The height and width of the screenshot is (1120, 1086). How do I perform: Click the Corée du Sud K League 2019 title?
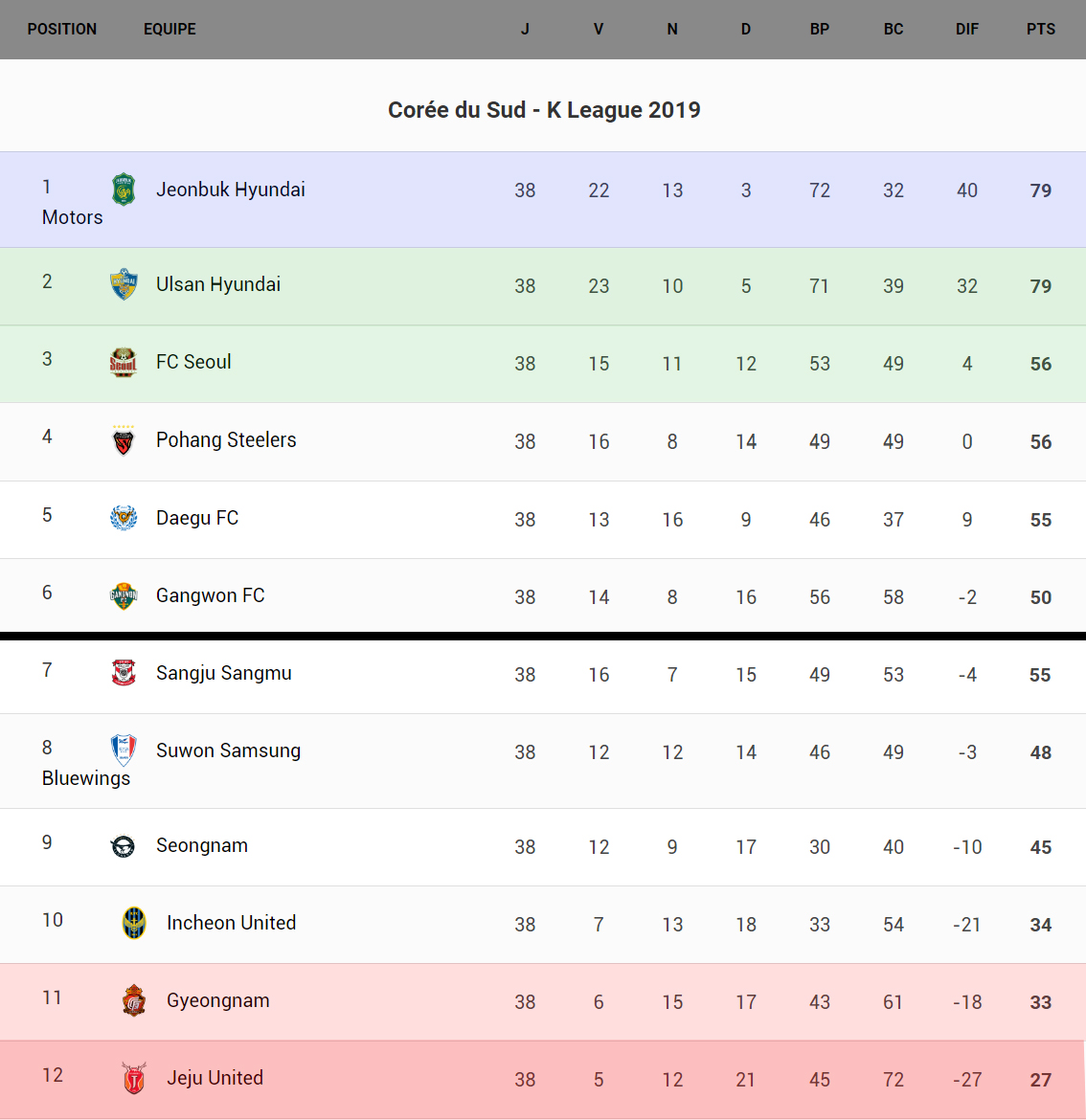pyautogui.click(x=544, y=110)
